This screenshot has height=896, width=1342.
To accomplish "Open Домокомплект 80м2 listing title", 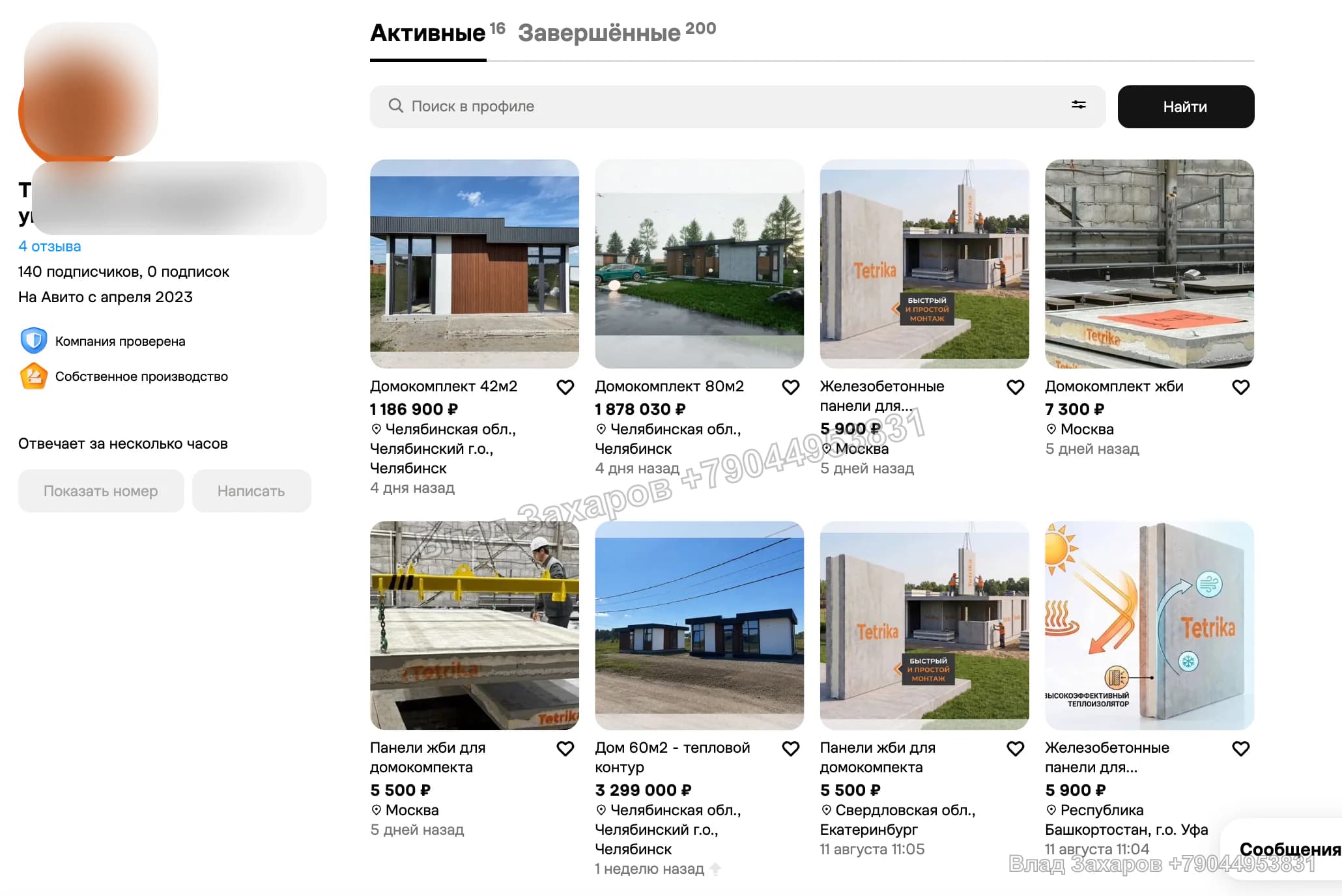I will (669, 386).
